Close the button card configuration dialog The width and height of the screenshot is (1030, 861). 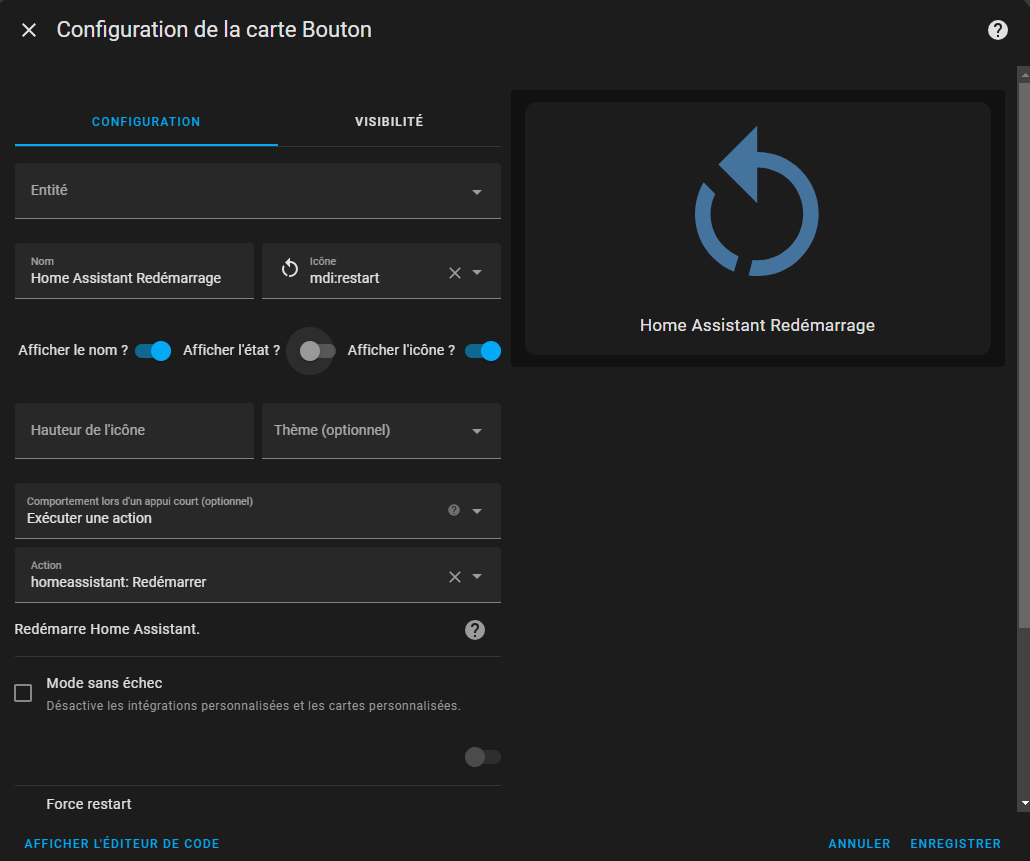(29, 30)
